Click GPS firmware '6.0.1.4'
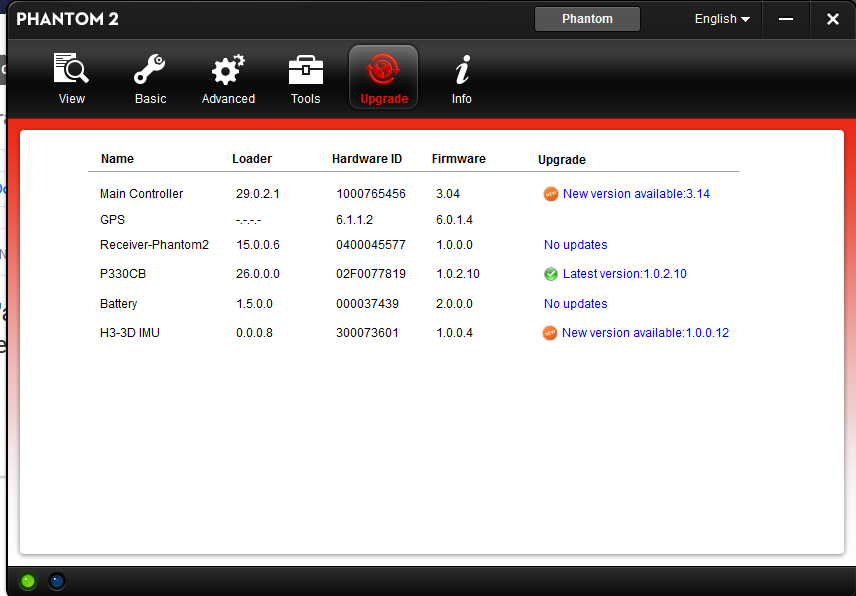Viewport: 856px width, 596px height. (454, 220)
